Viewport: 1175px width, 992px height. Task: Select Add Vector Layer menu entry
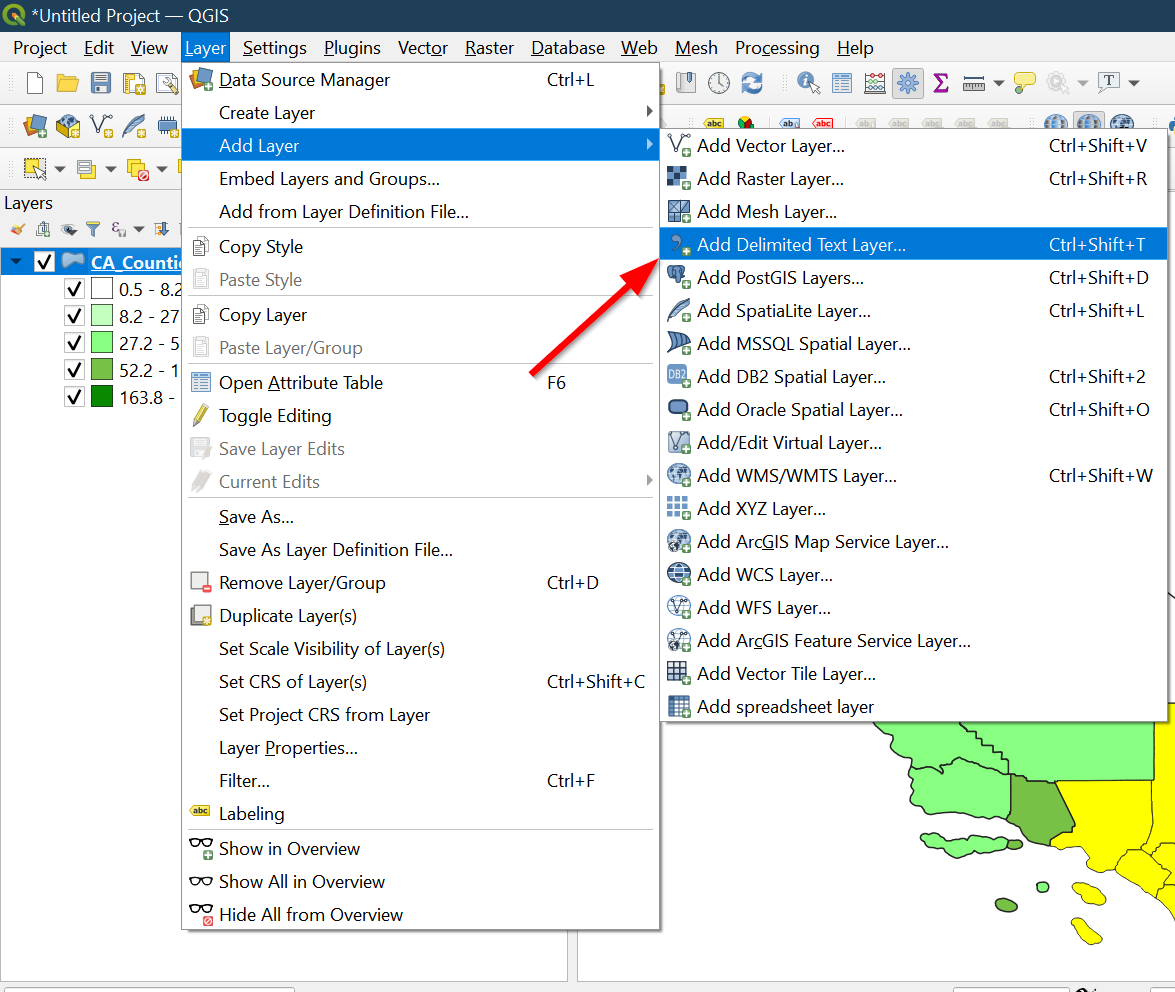pos(770,146)
